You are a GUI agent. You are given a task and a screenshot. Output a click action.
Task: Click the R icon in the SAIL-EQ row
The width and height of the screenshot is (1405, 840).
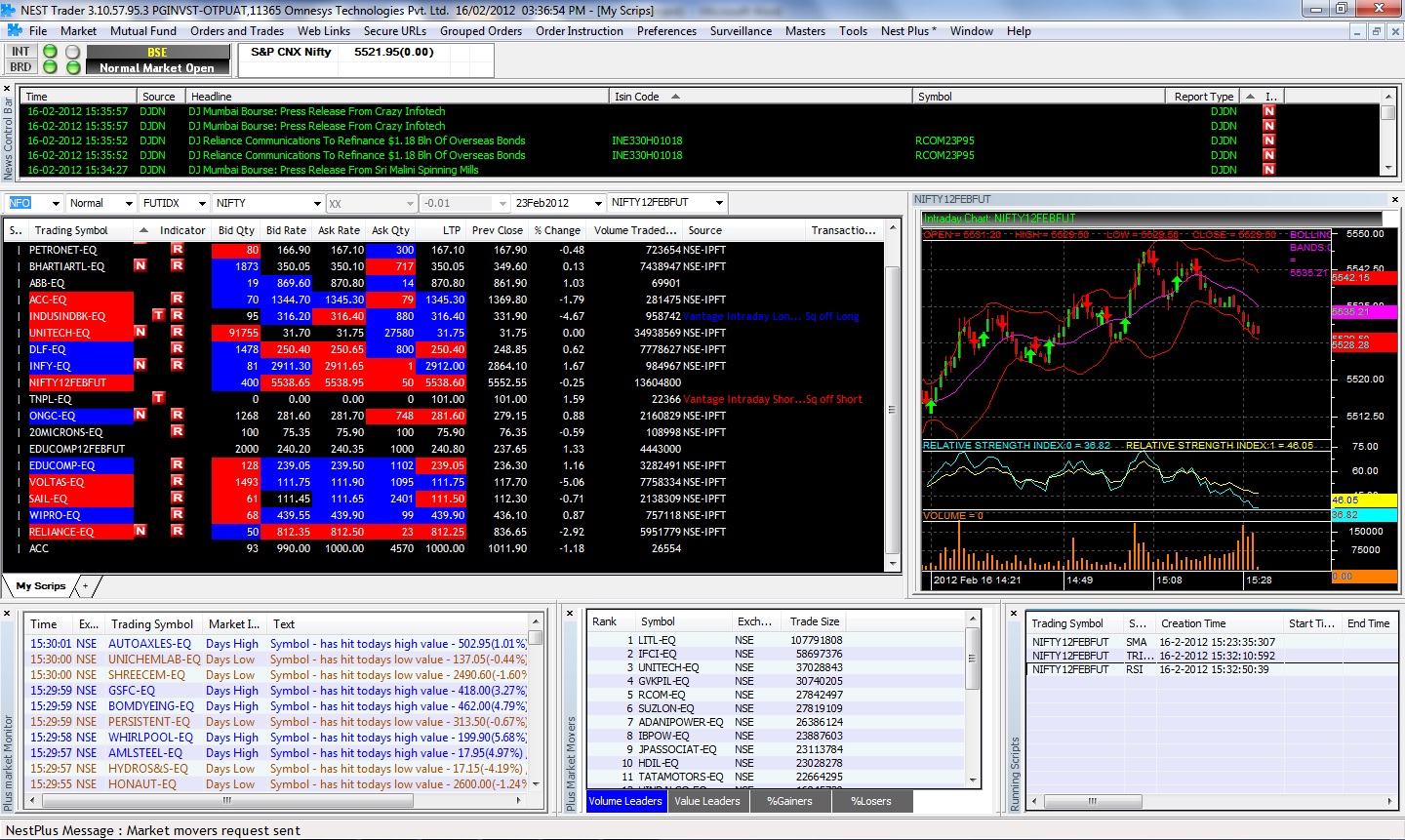178,499
